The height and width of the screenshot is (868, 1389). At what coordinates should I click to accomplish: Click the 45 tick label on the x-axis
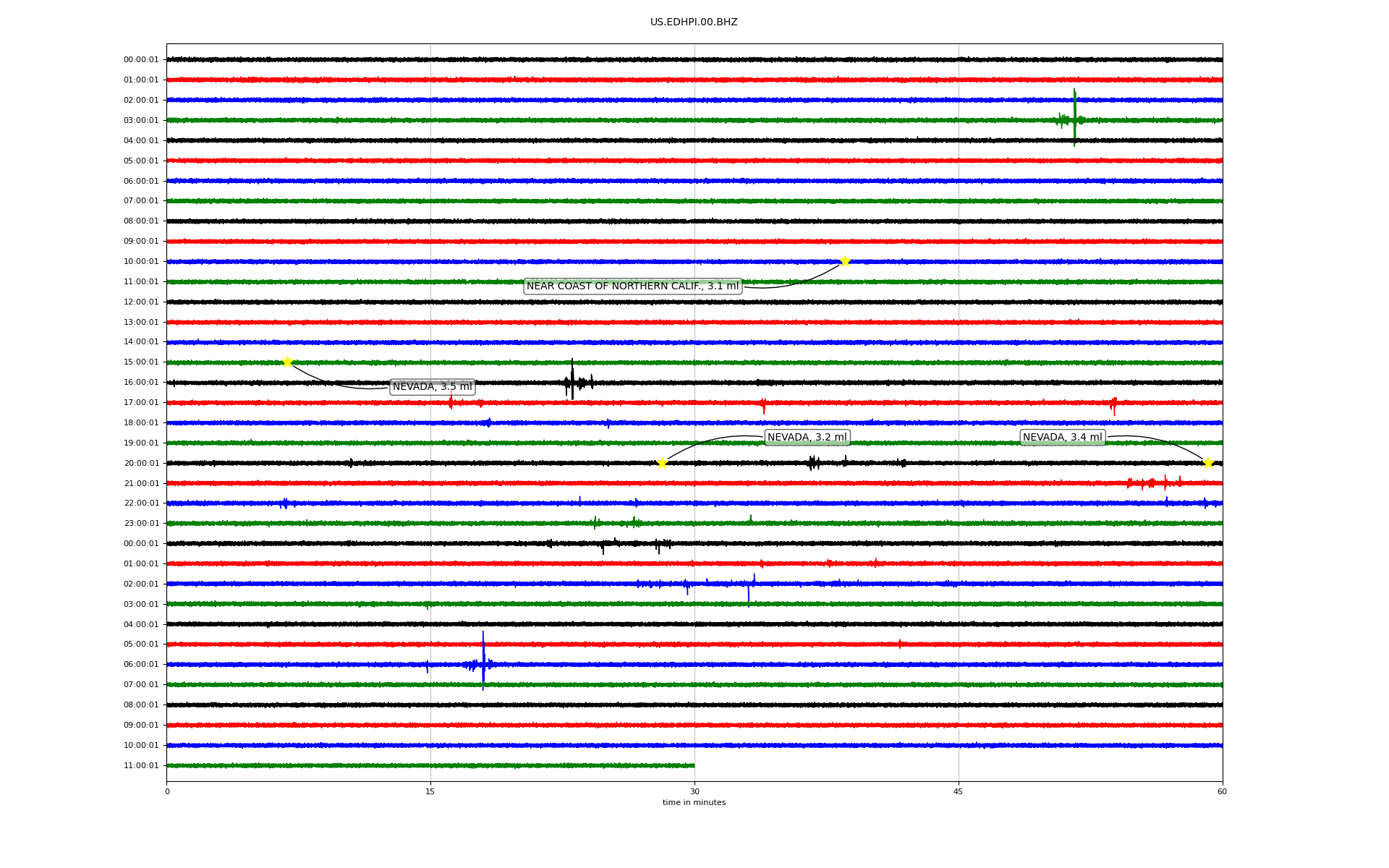[959, 791]
